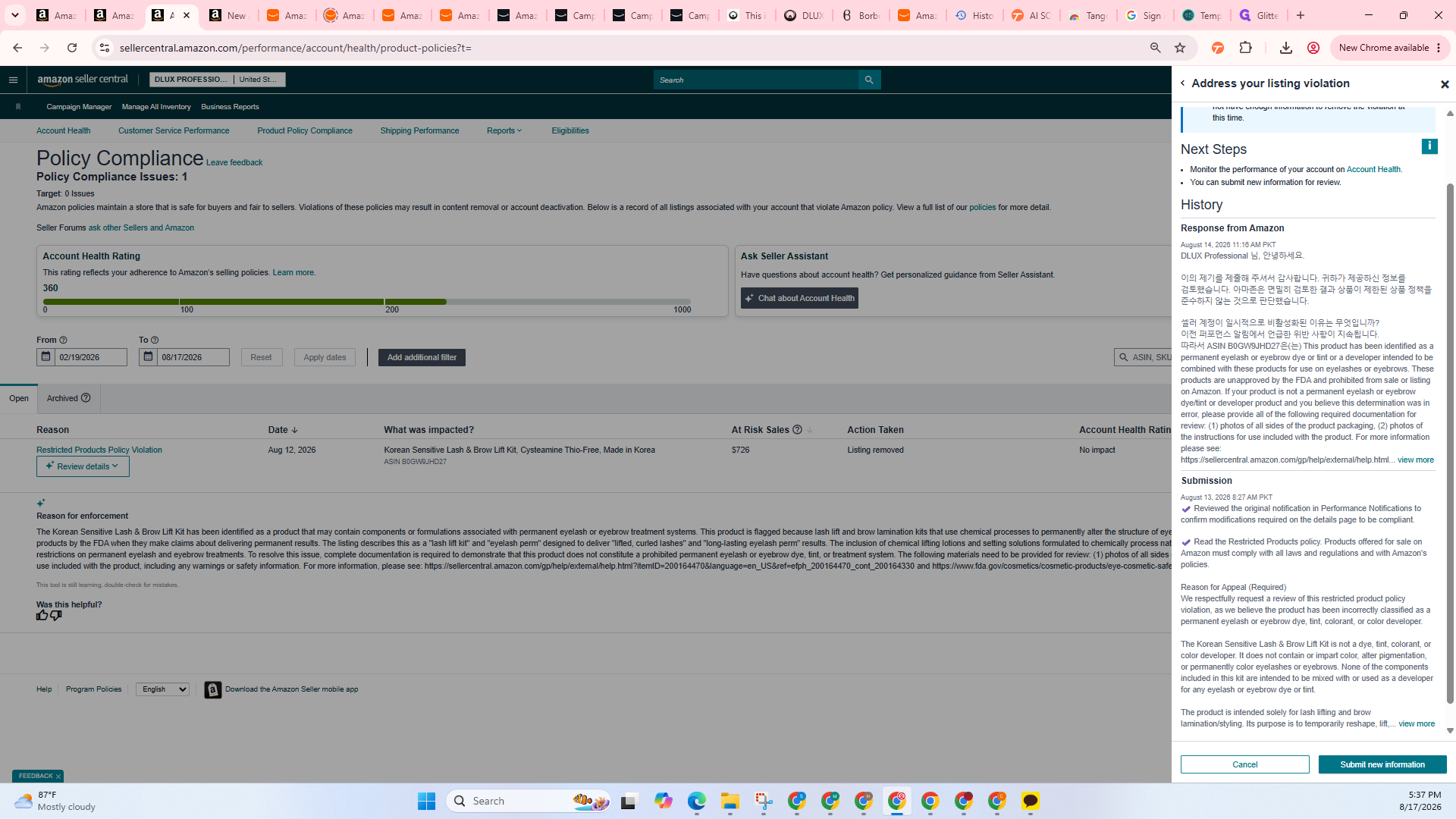Click the ASIN, SKU search field

click(1144, 357)
